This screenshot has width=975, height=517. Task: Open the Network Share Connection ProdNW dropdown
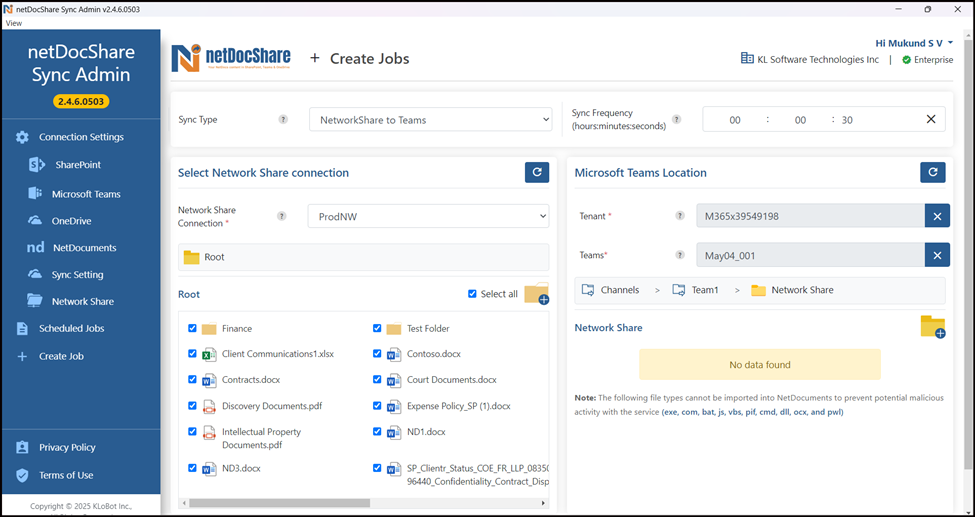[428, 217]
